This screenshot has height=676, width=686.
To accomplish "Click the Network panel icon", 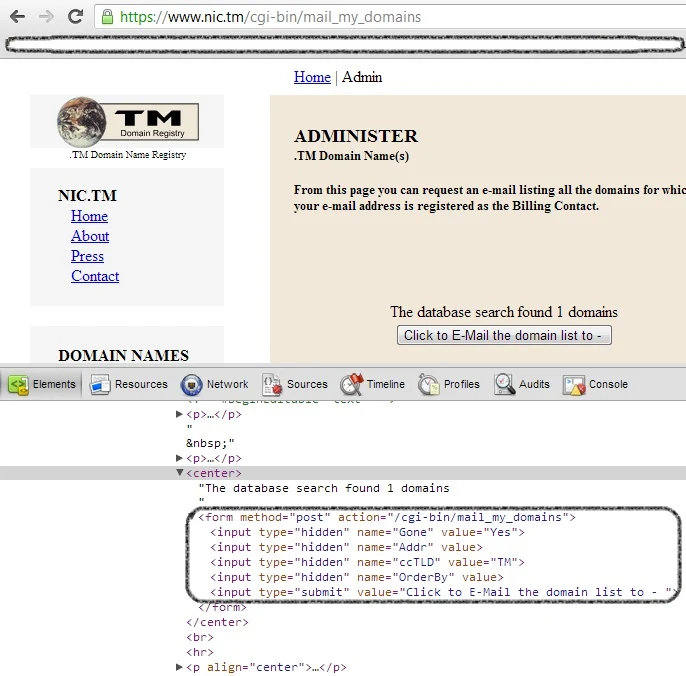I will pyautogui.click(x=191, y=385).
